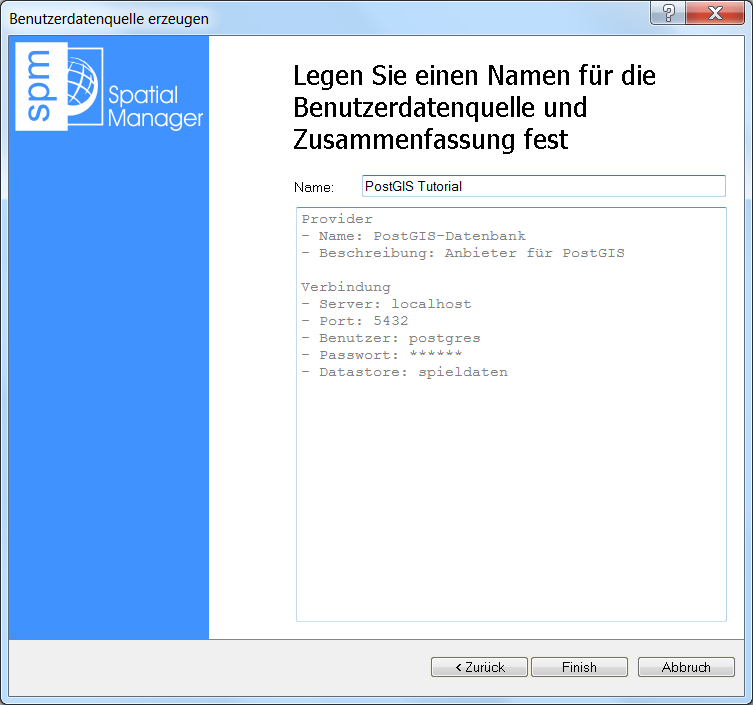Click the 'Verbindung' heading in the summary

coord(346,287)
